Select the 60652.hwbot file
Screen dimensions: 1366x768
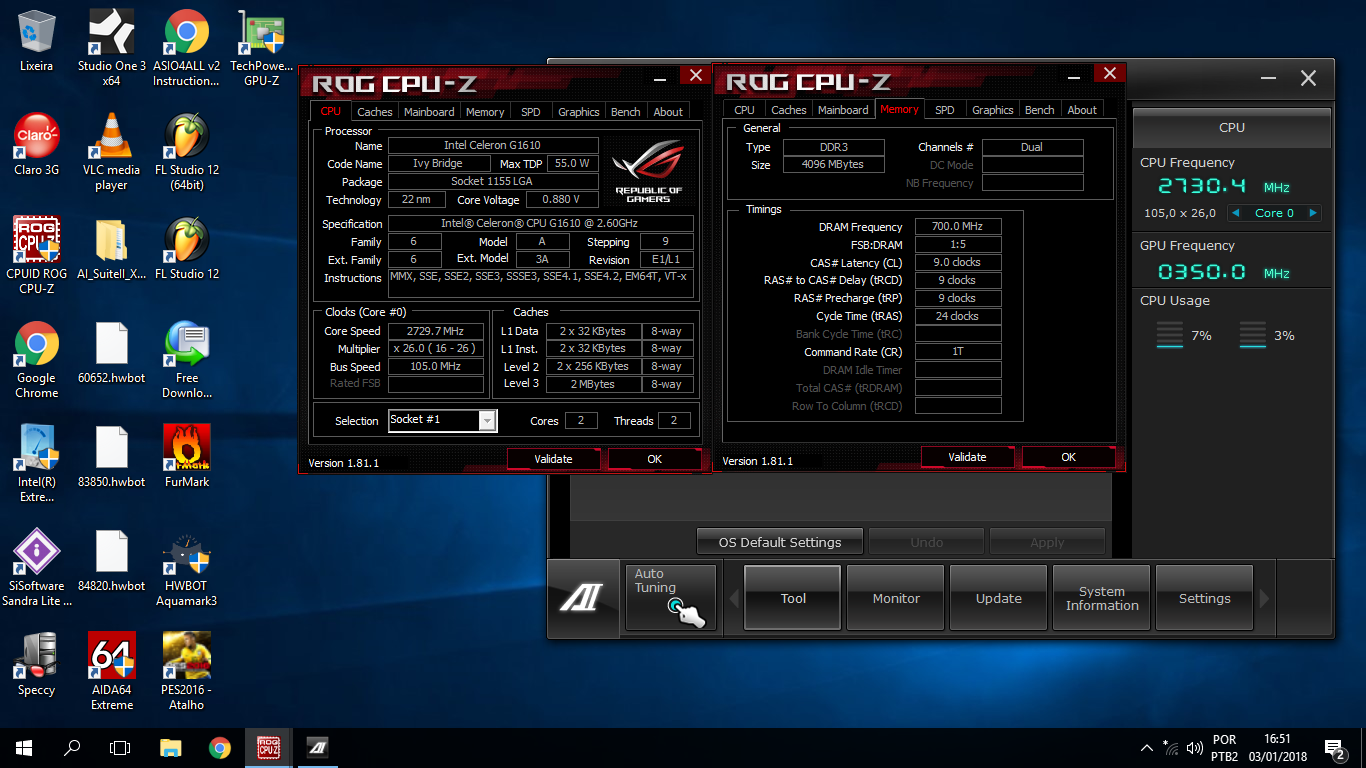(x=112, y=353)
